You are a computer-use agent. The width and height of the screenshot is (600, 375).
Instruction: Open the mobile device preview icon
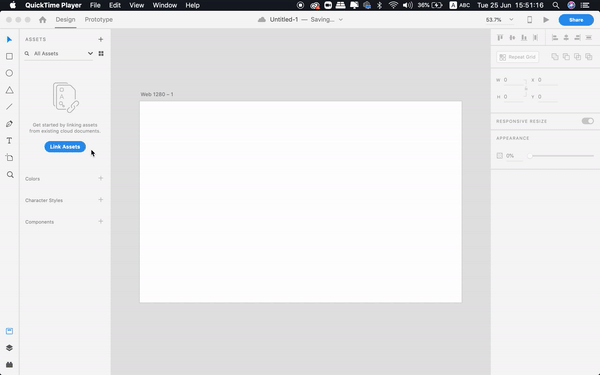coord(530,20)
